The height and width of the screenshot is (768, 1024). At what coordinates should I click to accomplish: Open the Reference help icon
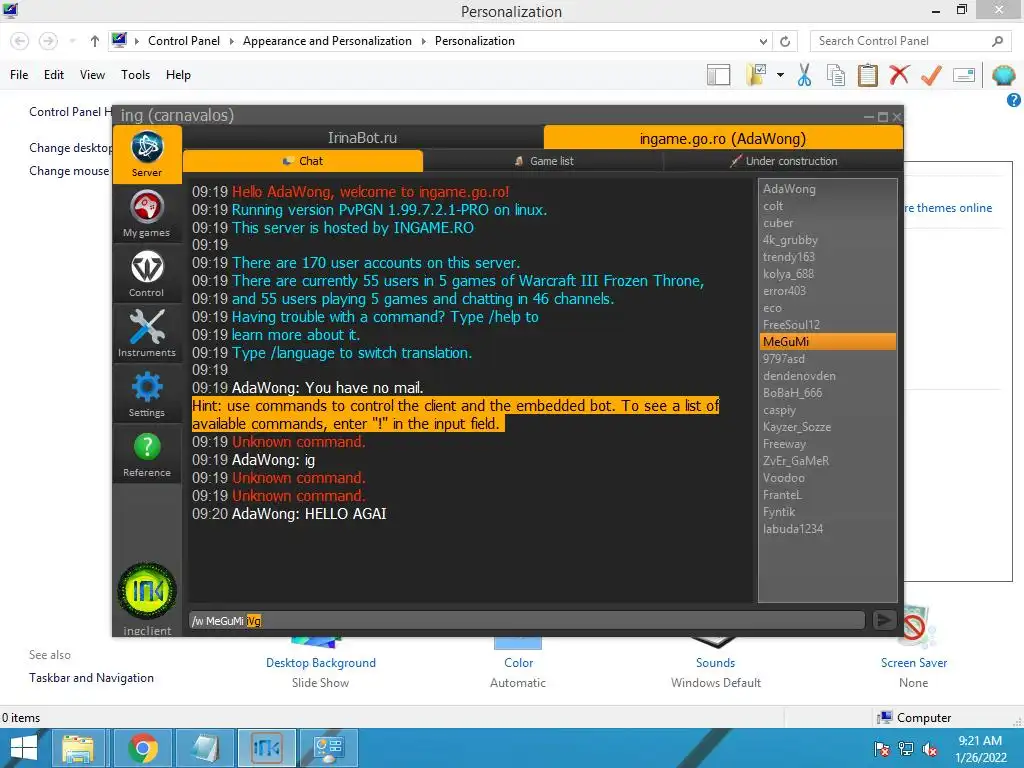[x=147, y=454]
